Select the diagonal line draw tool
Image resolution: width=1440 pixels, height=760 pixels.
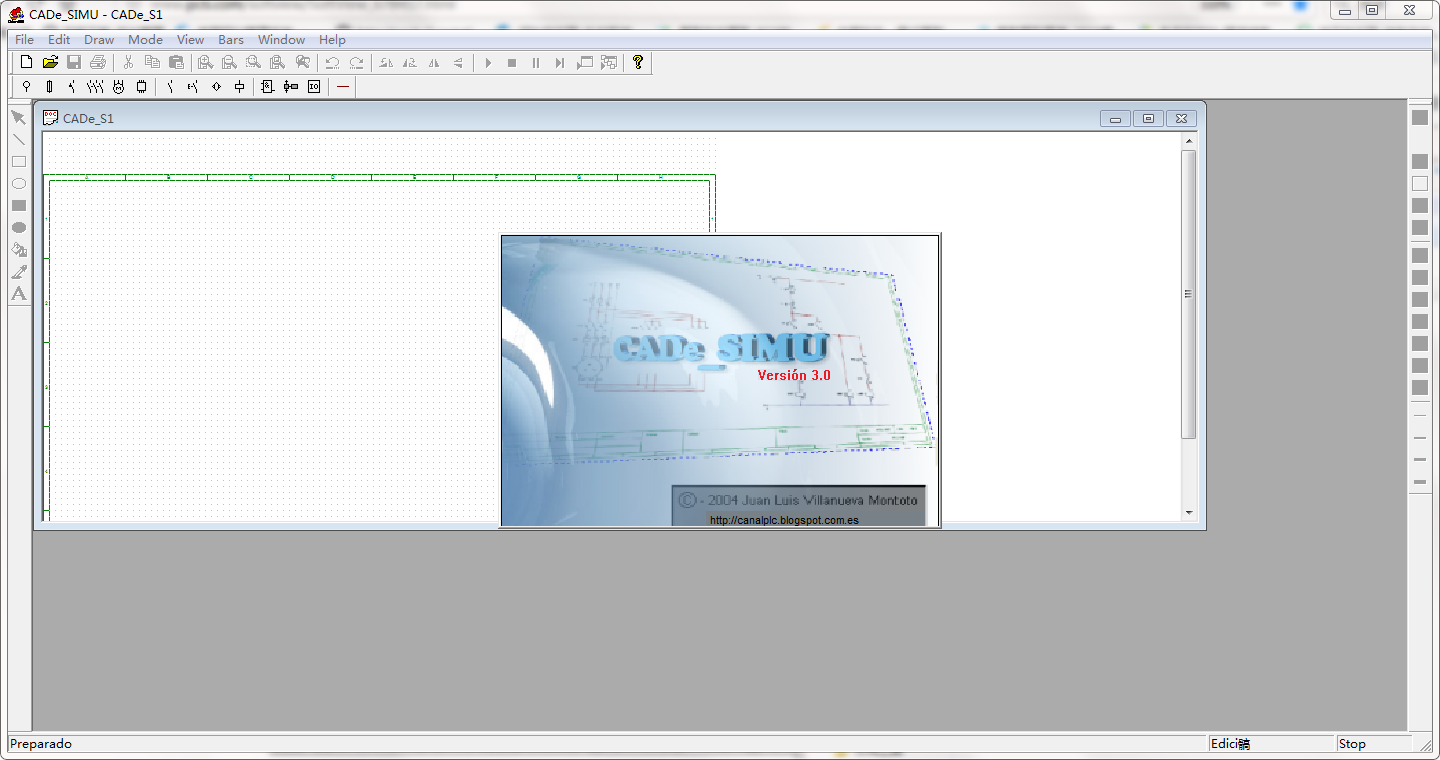18,139
